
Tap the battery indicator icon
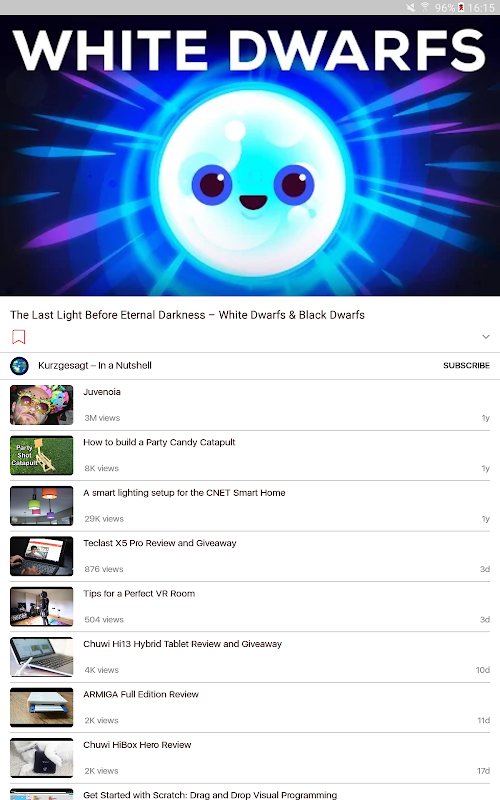[461, 8]
